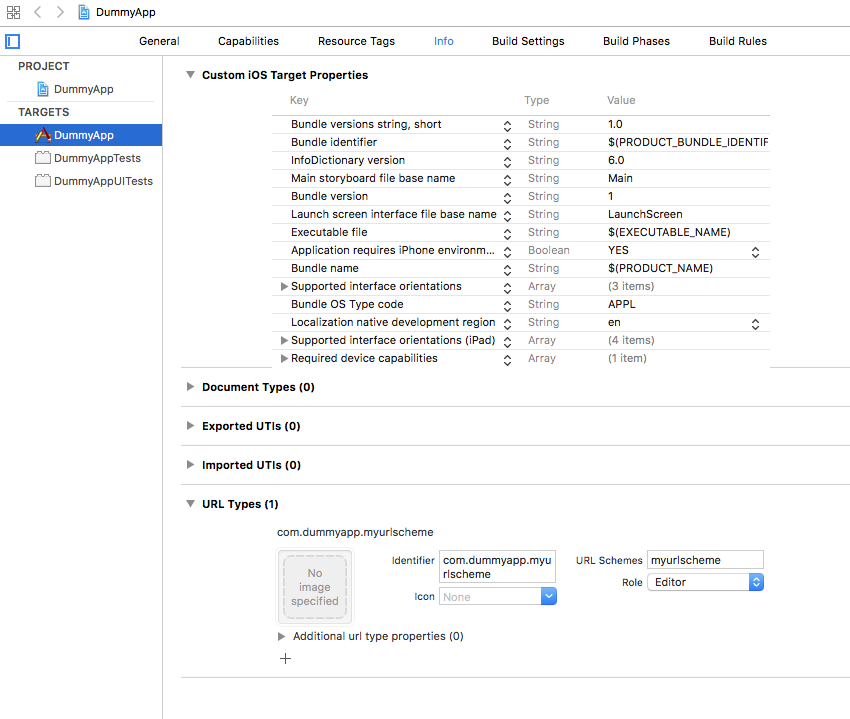Viewport: 850px width, 719px height.
Task: Click key stepper for Bundle OS Type code
Action: [x=507, y=306]
